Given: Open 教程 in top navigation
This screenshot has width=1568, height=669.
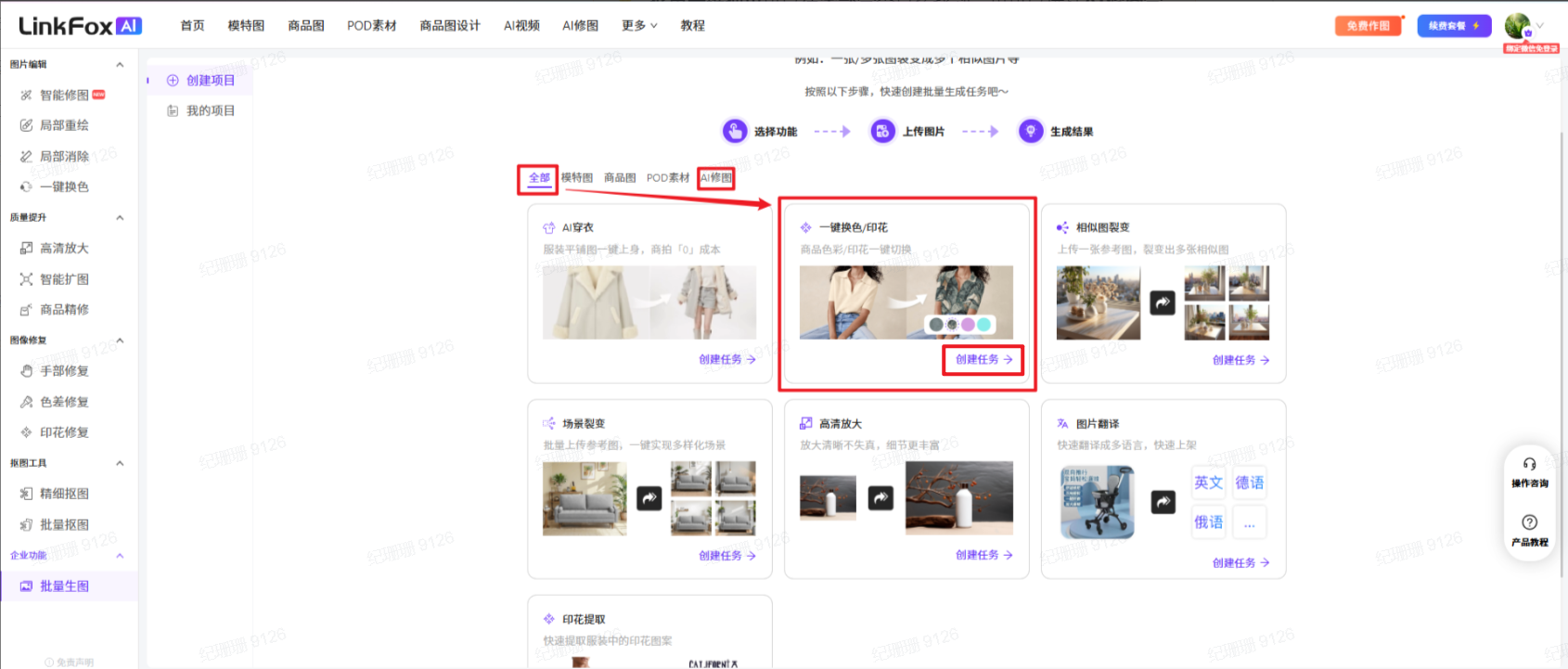Looking at the screenshot, I should pos(692,26).
